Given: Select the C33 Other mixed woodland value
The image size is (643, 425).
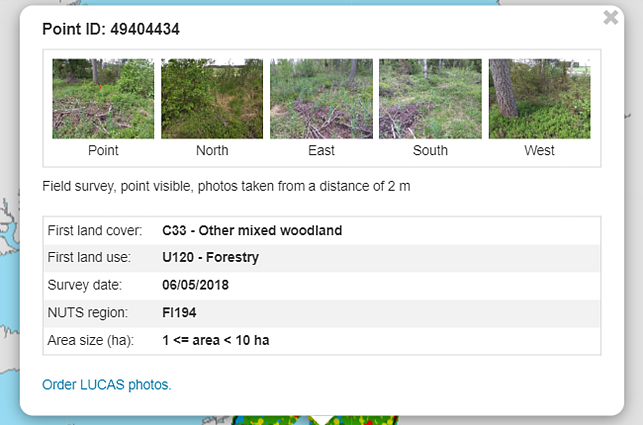Looking at the screenshot, I should (252, 231).
